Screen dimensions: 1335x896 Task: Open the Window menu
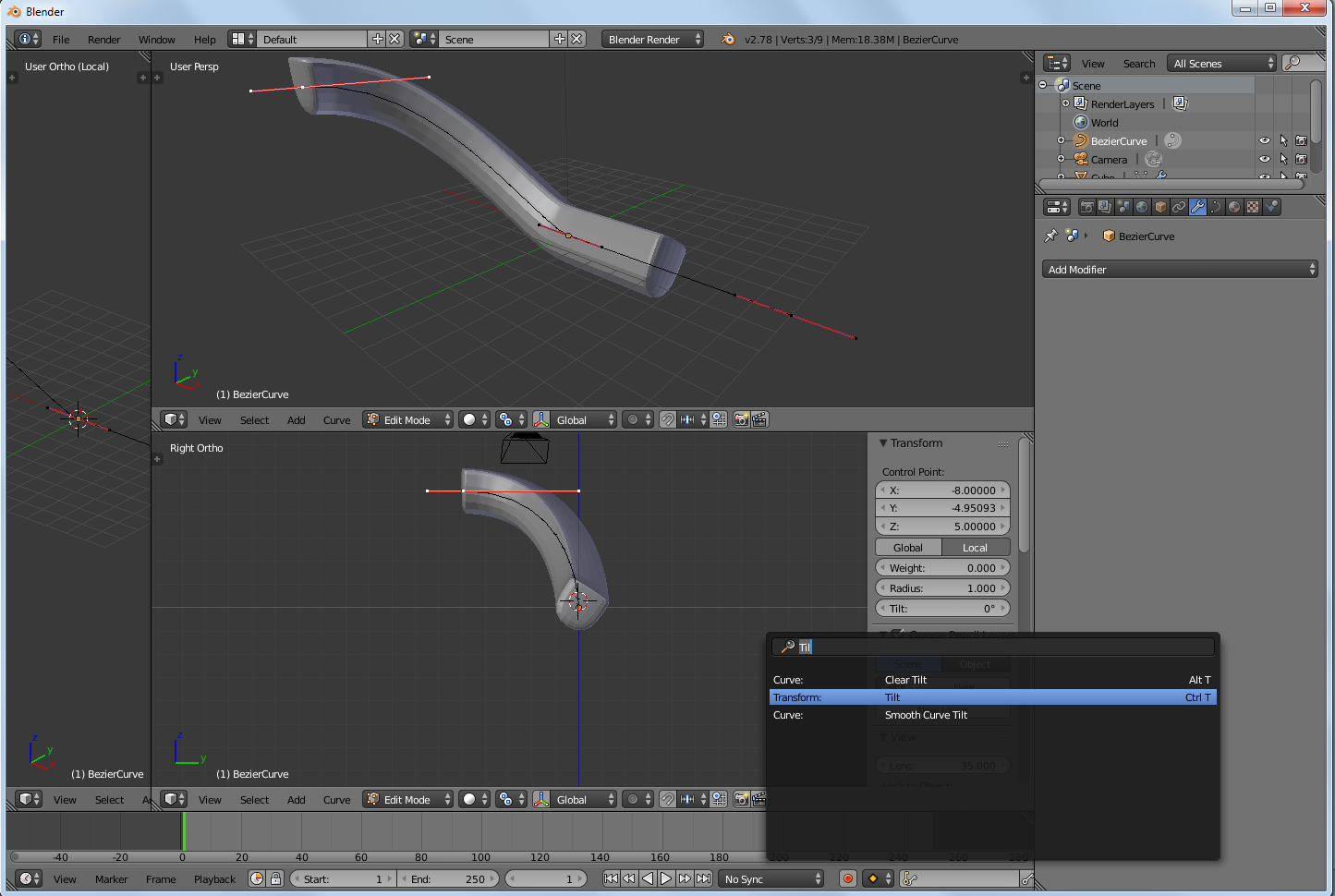tap(156, 40)
